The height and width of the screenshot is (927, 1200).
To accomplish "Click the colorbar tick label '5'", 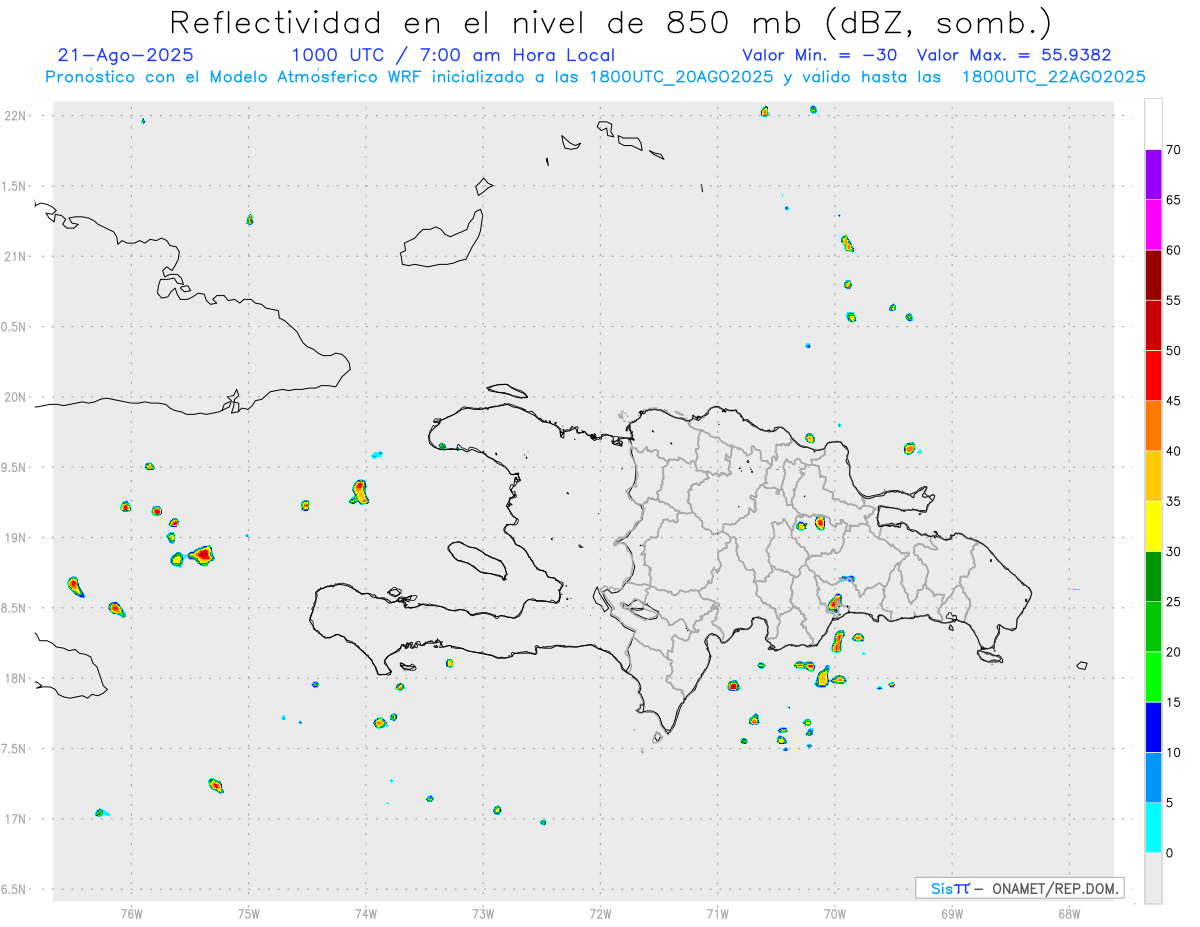I will (1169, 803).
